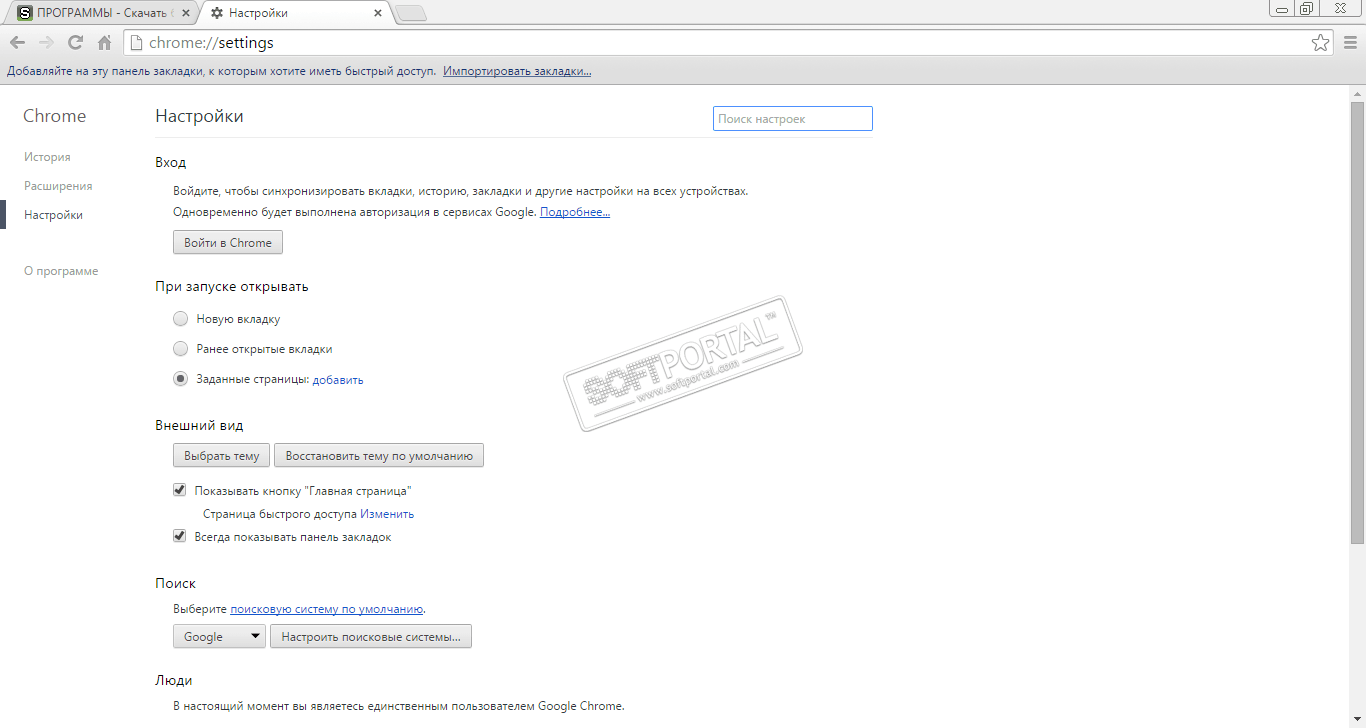Viewport: 1366px width, 728px height.
Task: Open the поисковую систему по умолчанию link
Action: (x=327, y=608)
